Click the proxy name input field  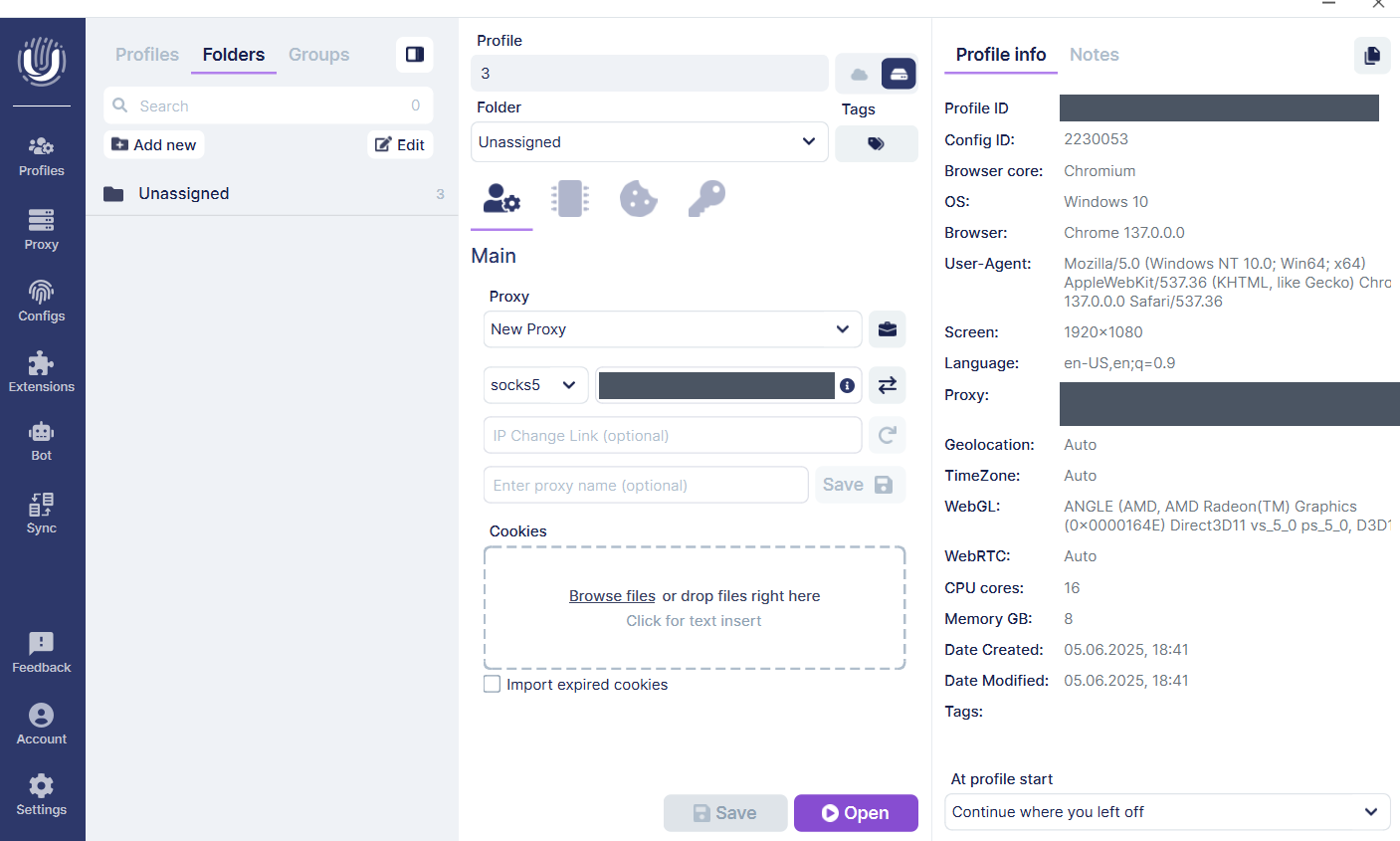point(646,485)
